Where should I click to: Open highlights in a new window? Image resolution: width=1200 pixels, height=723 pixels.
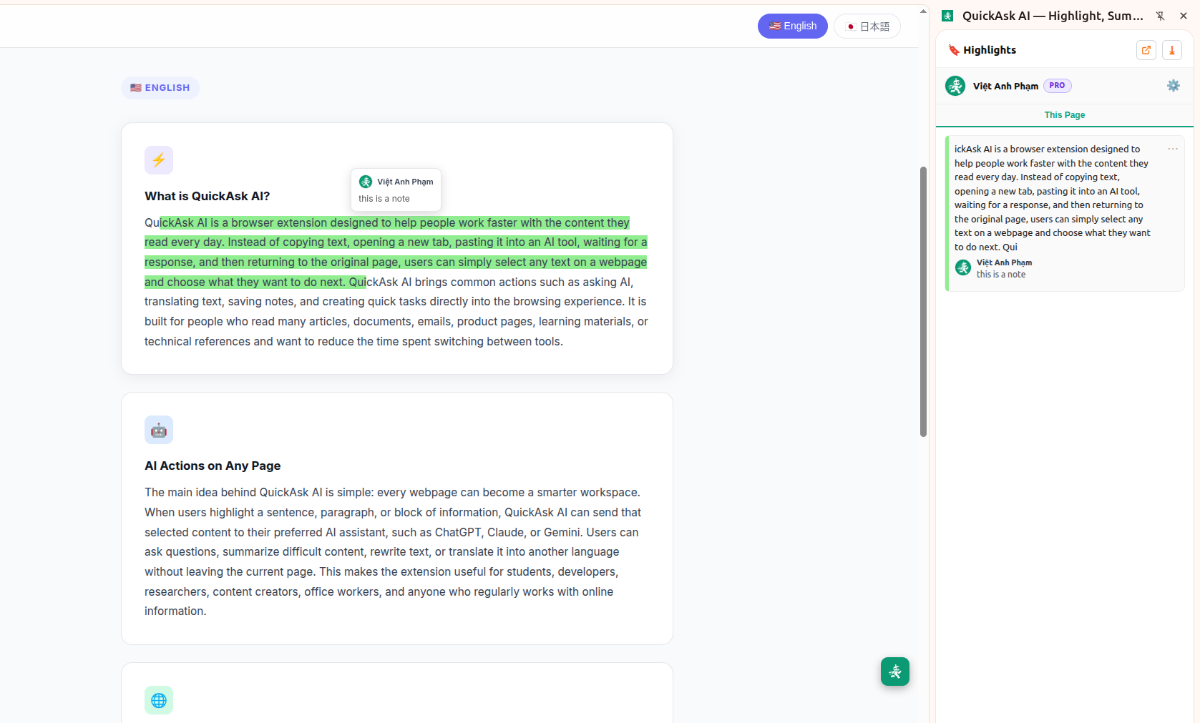[x=1146, y=50]
